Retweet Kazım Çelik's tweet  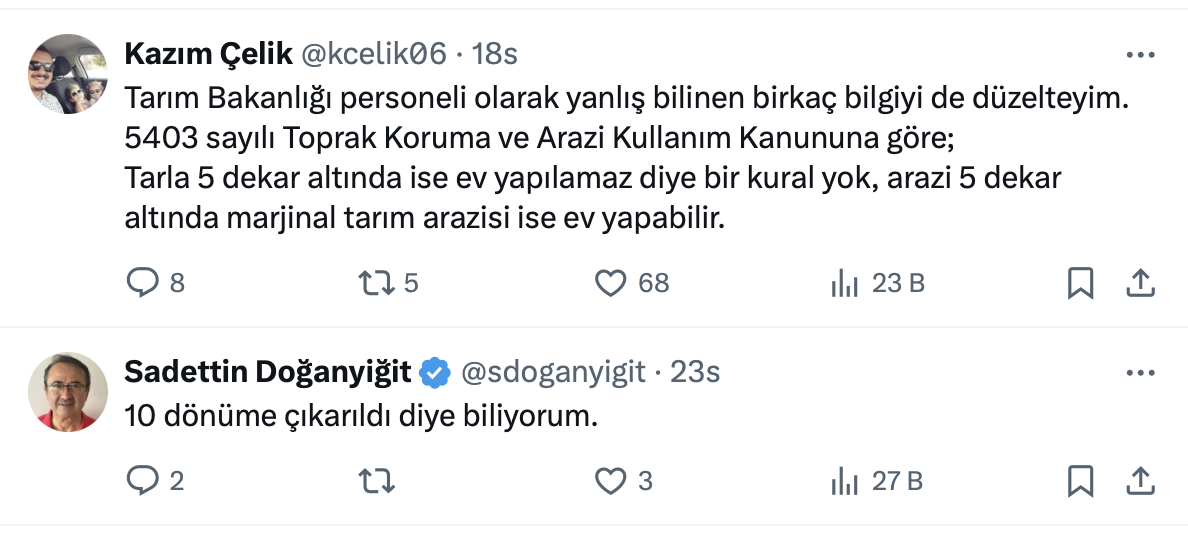(375, 284)
